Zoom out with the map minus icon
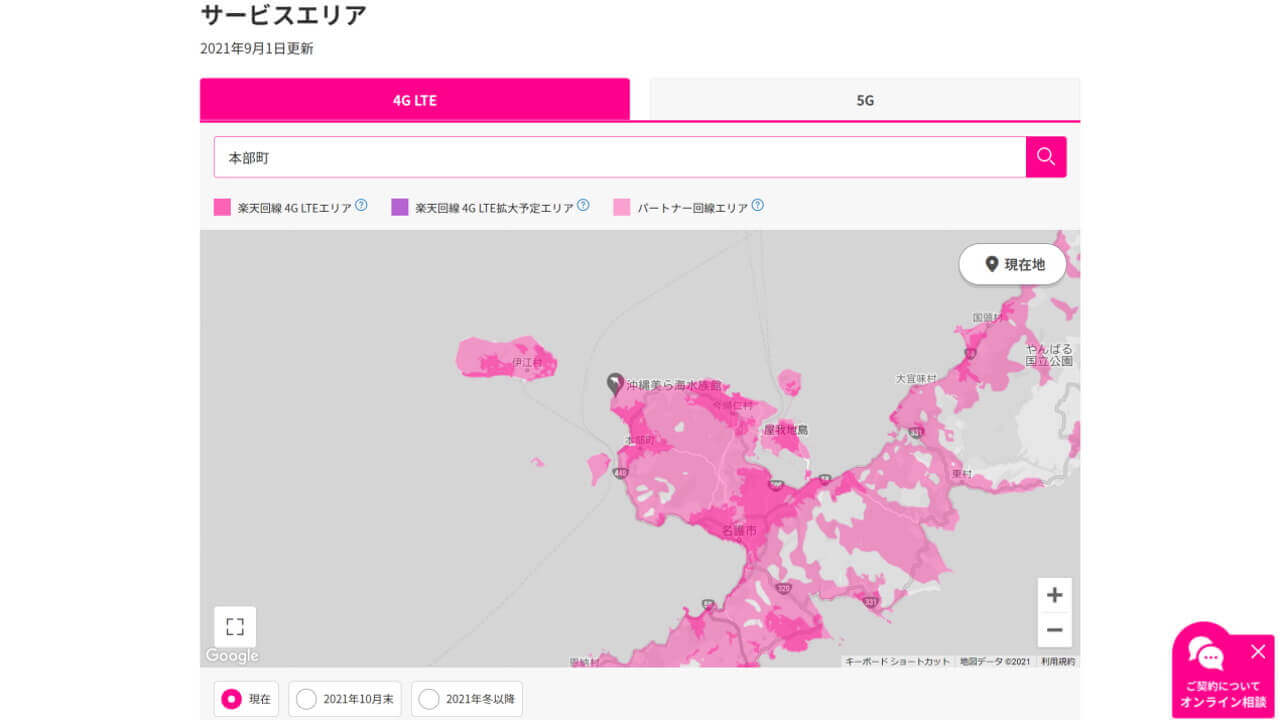Image resolution: width=1280 pixels, height=720 pixels. (x=1054, y=630)
